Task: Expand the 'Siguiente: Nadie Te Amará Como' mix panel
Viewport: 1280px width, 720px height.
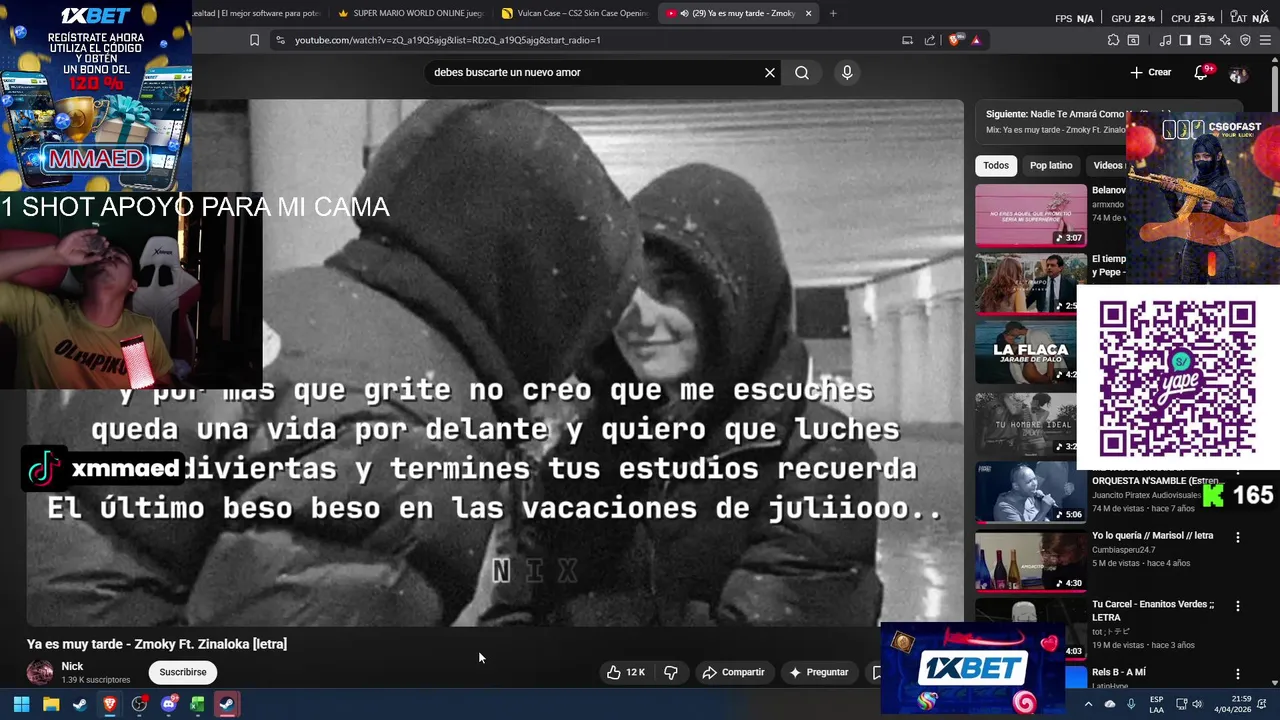Action: (x=1055, y=122)
